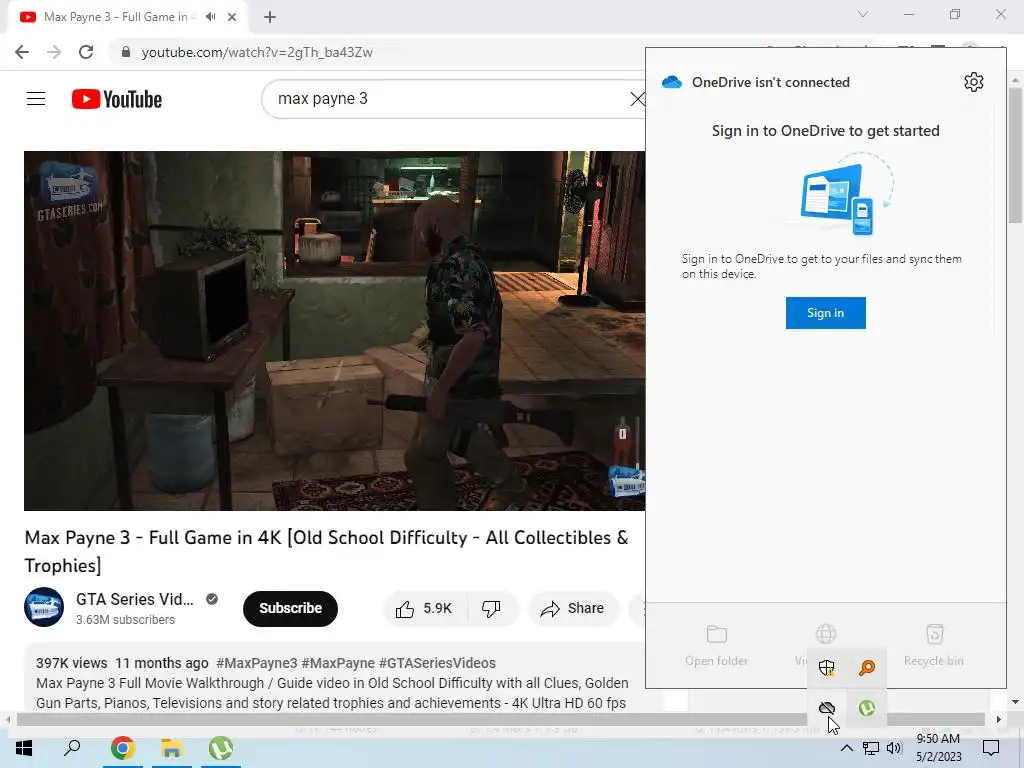Open the YouTube hamburger menu
Viewport: 1024px width, 768px height.
36,99
